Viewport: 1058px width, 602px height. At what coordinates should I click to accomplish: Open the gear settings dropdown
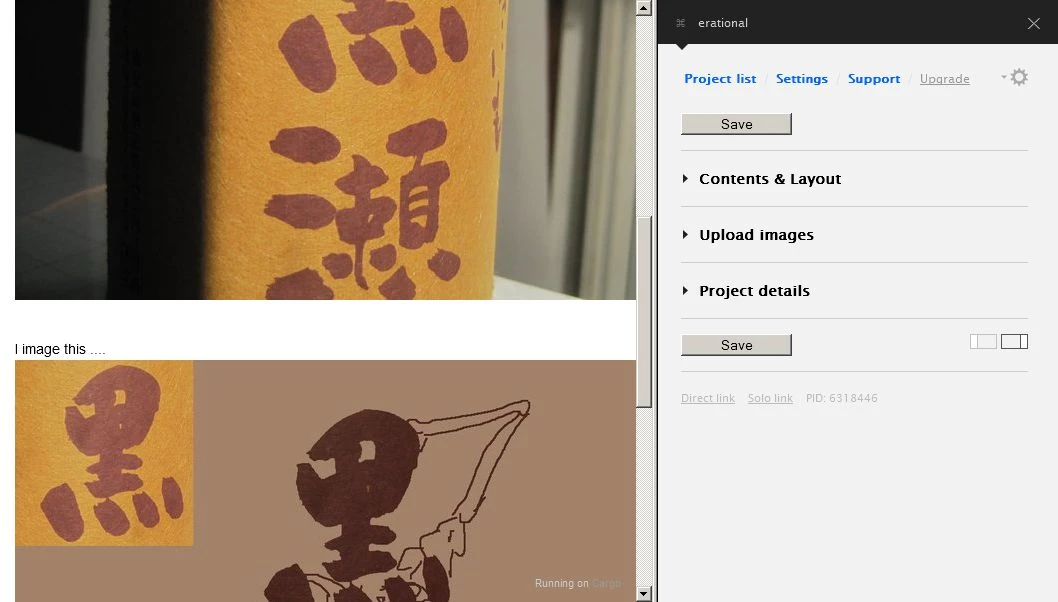click(1017, 78)
